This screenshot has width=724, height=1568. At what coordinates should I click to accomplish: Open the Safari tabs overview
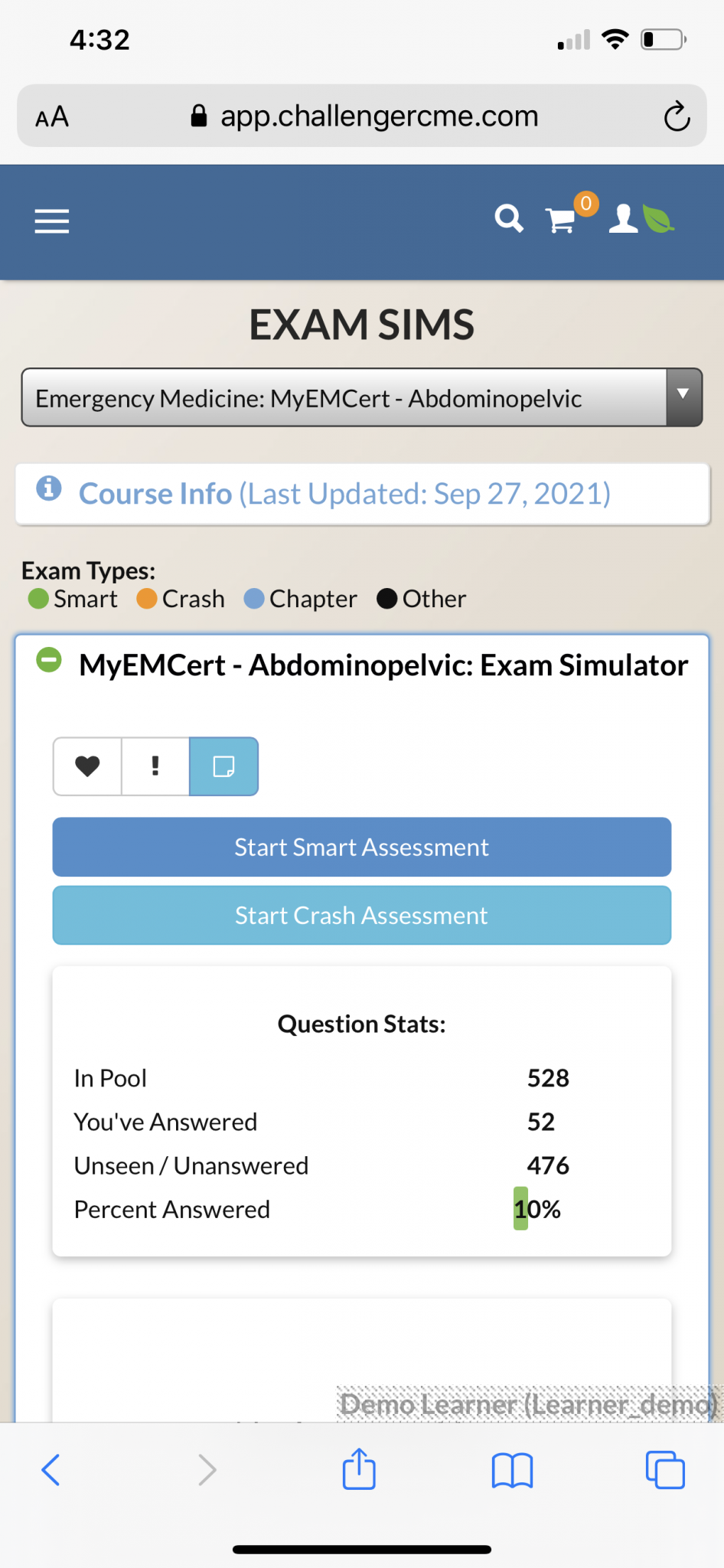point(665,1469)
